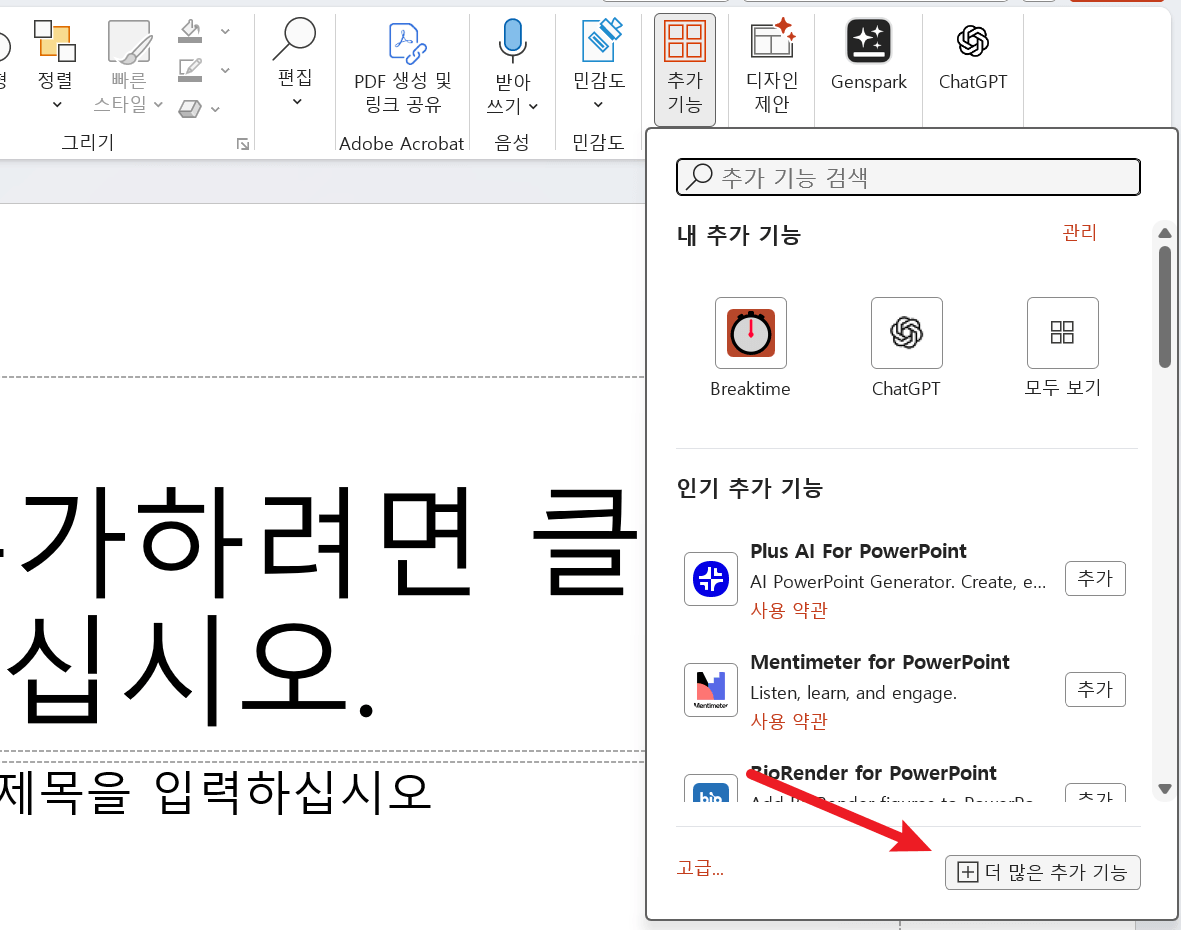
Task: Click the add-in panel scroll down arrow
Action: [x=1164, y=789]
